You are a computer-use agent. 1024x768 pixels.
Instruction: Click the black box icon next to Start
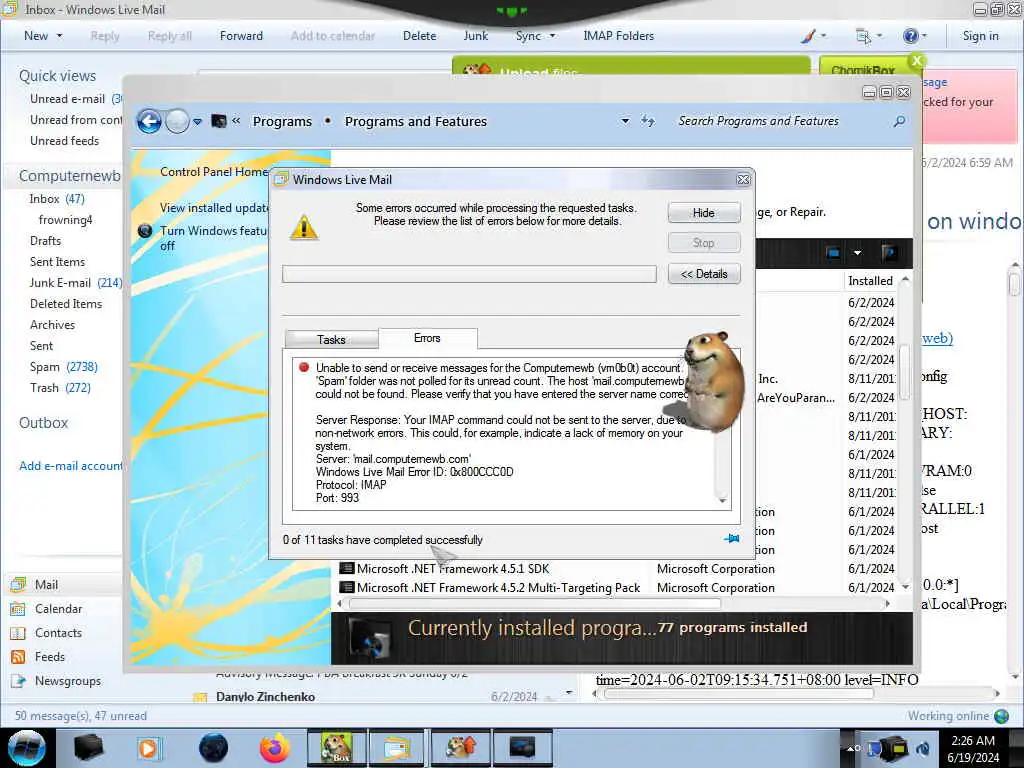(89, 748)
